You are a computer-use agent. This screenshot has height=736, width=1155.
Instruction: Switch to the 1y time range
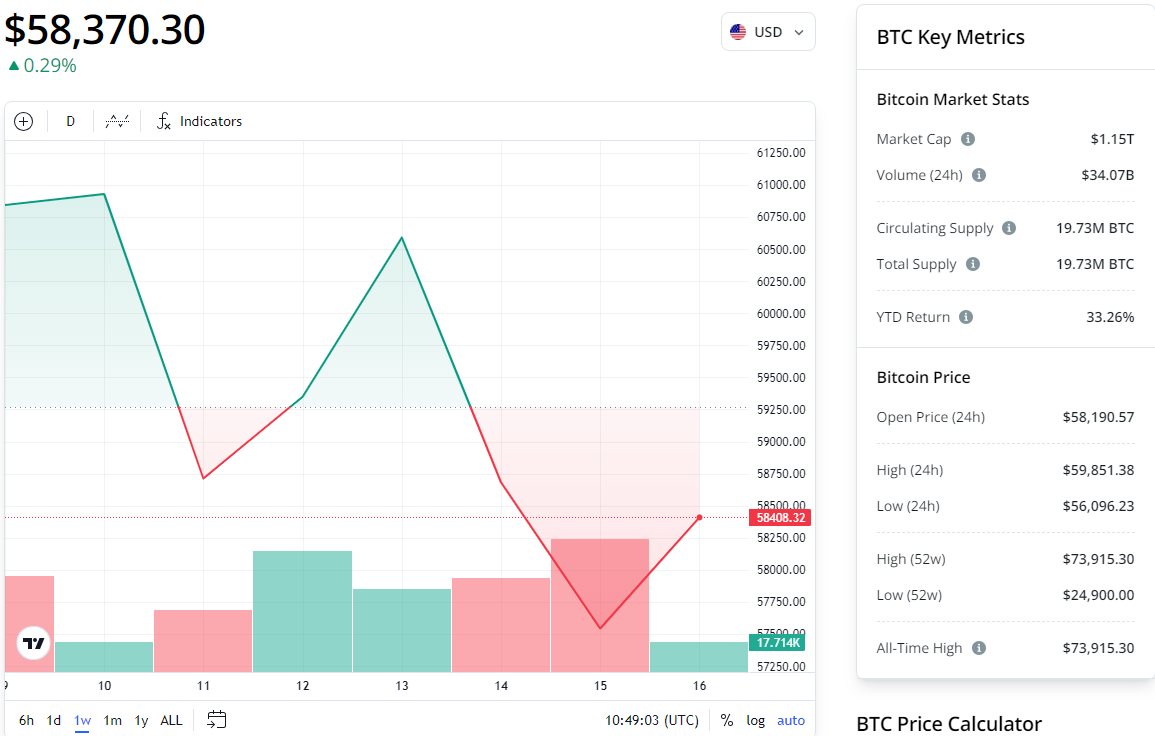pos(141,720)
